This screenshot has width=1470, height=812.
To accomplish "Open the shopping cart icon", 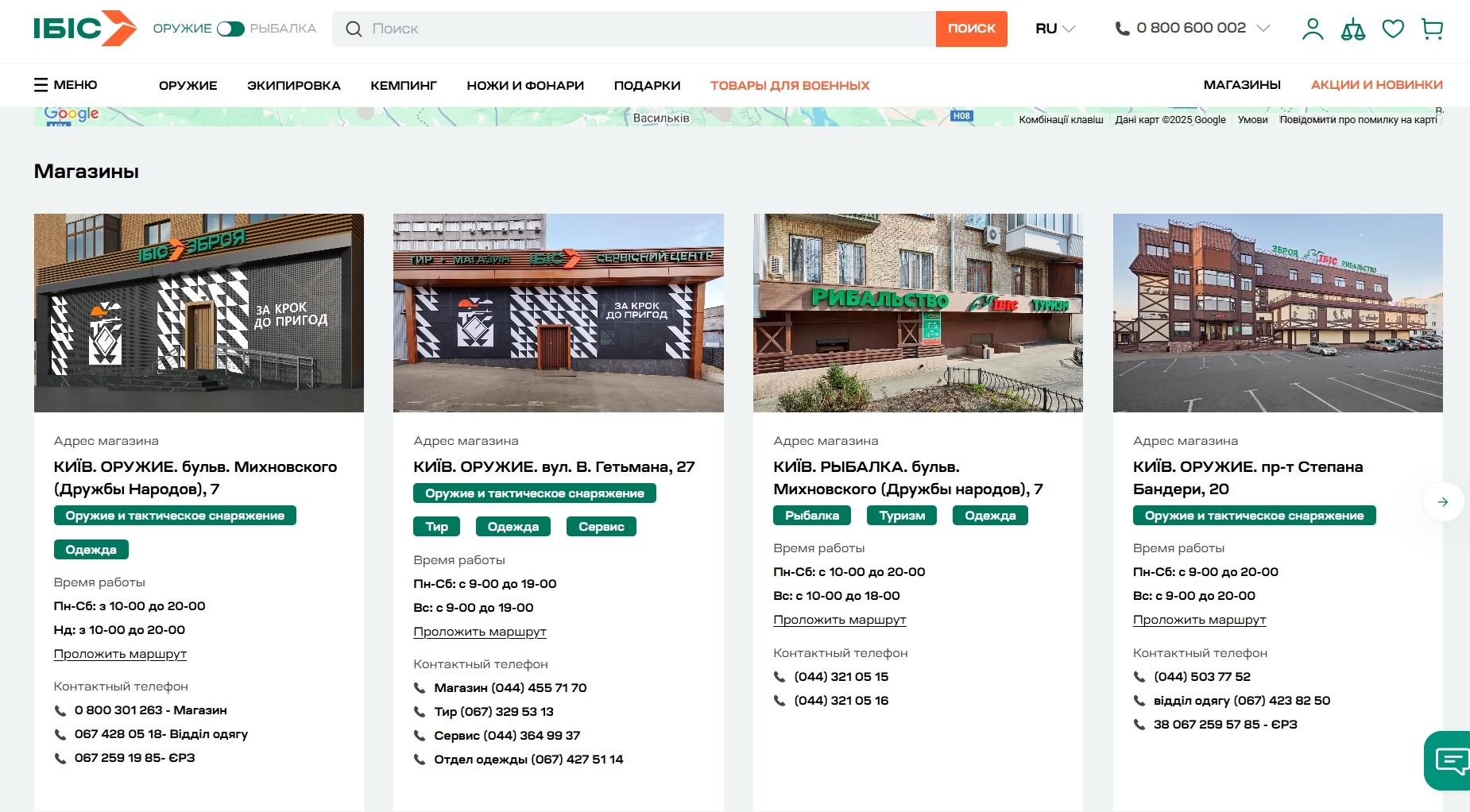I will coord(1432,29).
